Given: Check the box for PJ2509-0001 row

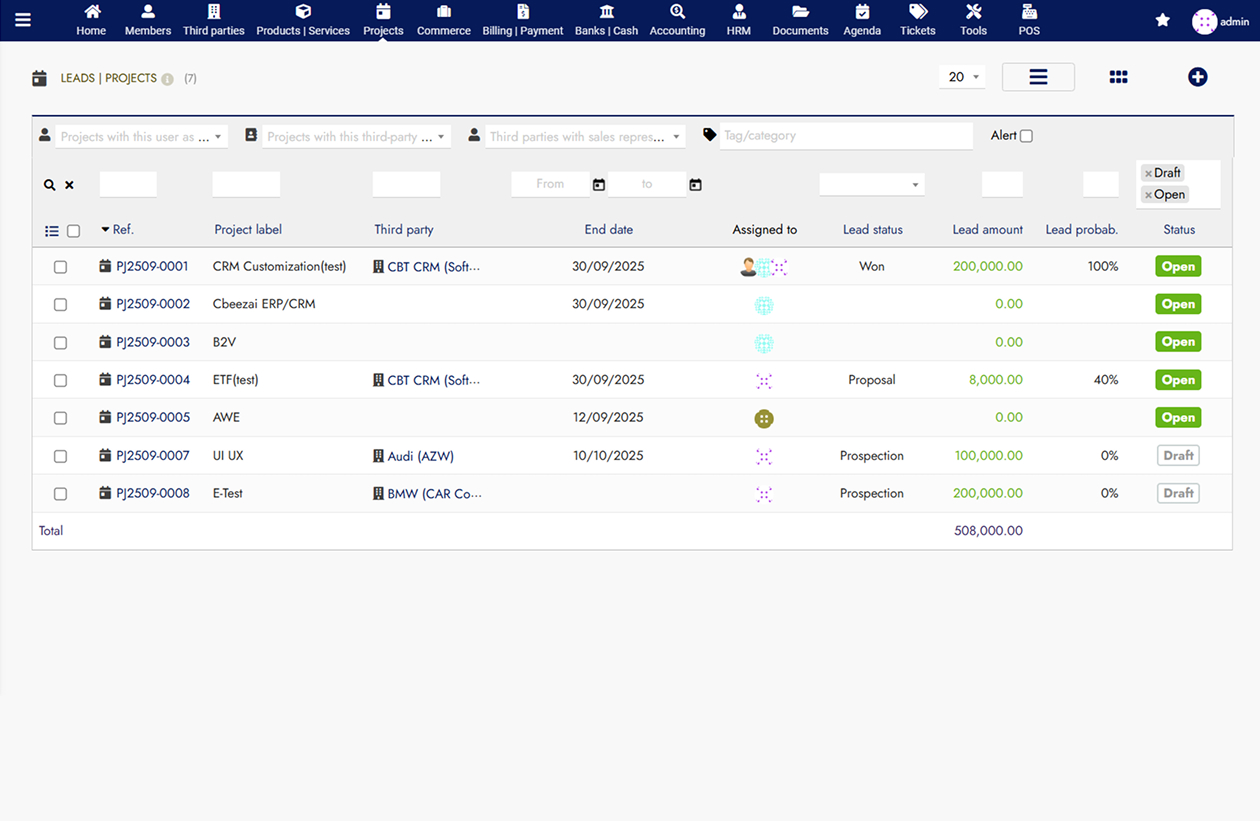Looking at the screenshot, I should tap(60, 267).
